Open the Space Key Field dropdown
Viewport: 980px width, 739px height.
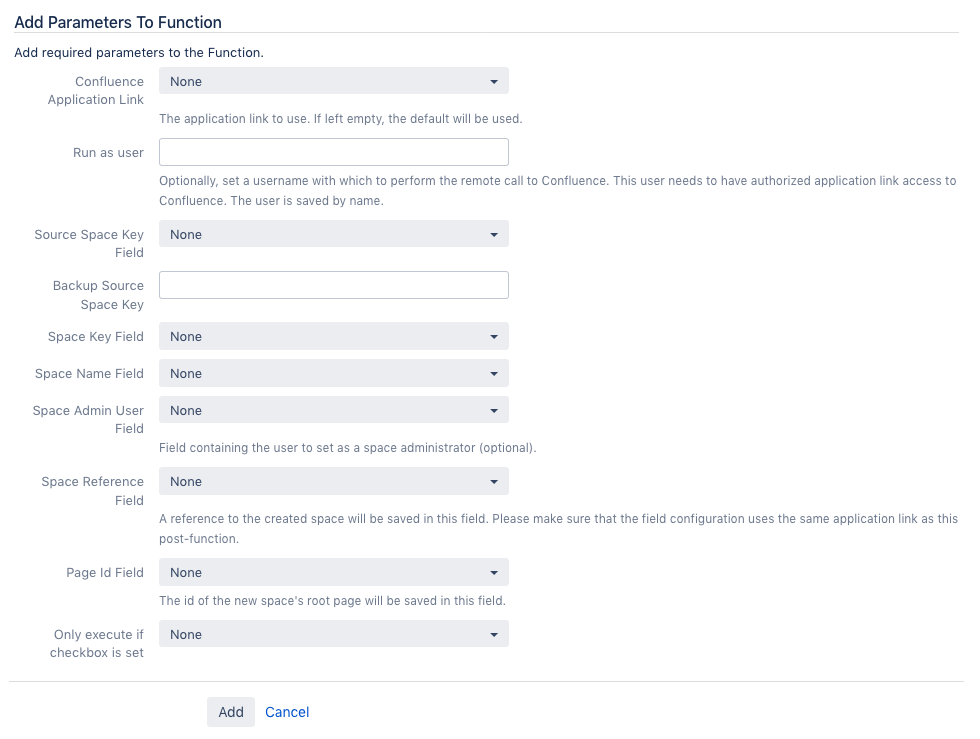click(x=334, y=336)
